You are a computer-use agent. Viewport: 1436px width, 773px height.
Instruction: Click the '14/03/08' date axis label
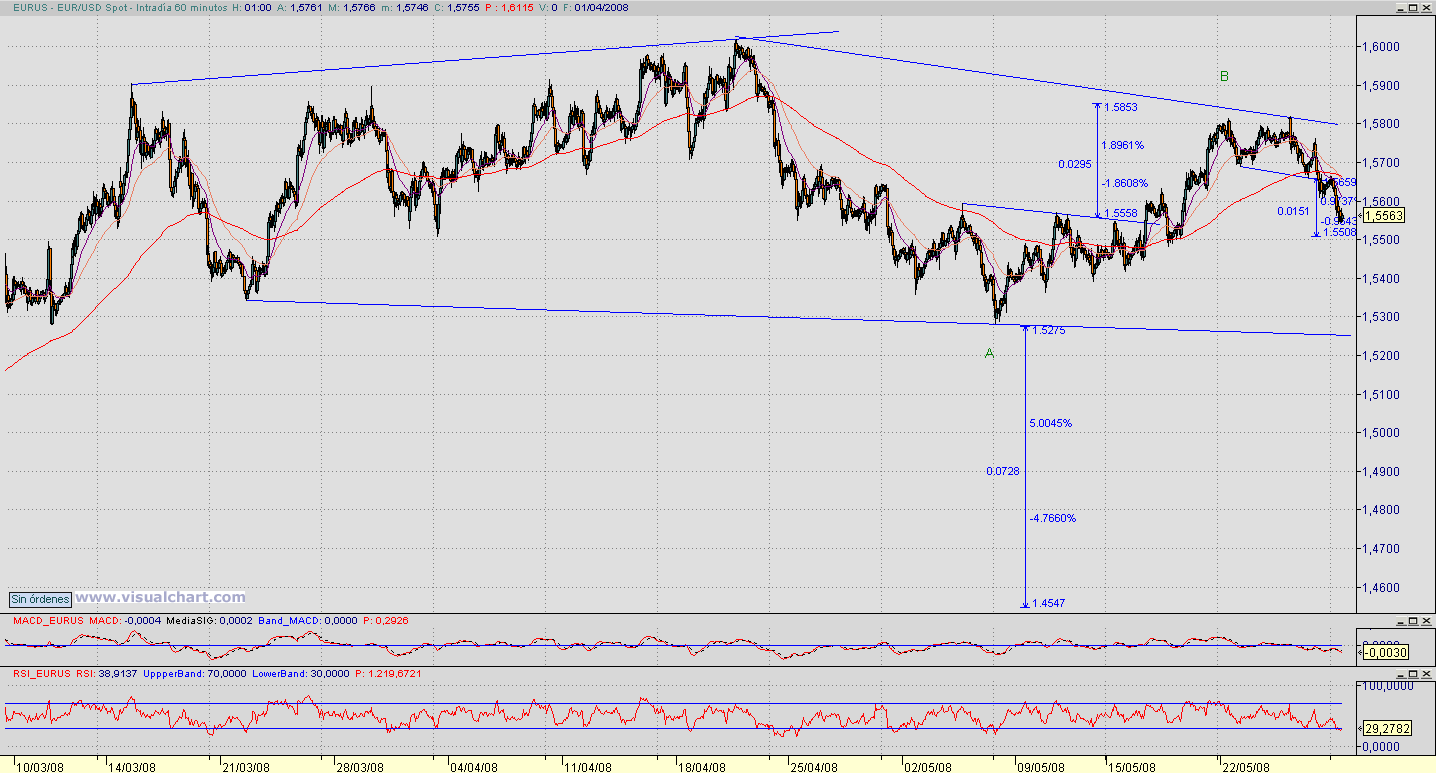(x=132, y=767)
